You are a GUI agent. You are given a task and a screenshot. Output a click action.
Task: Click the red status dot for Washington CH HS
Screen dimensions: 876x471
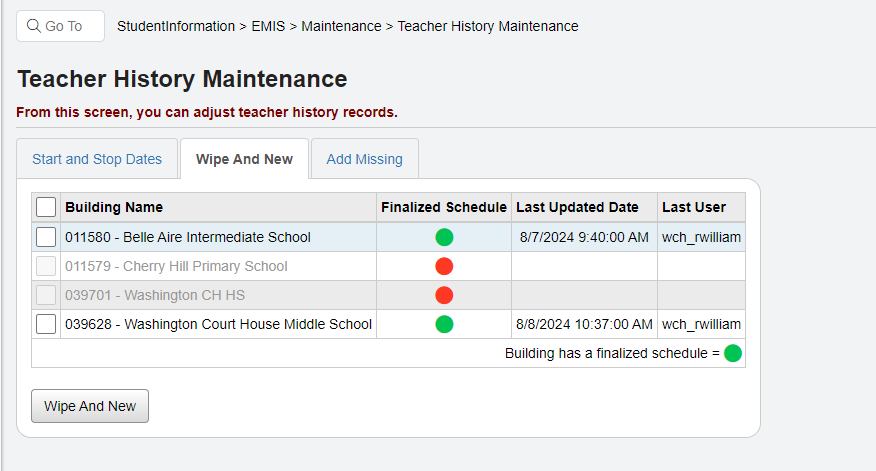pos(444,295)
